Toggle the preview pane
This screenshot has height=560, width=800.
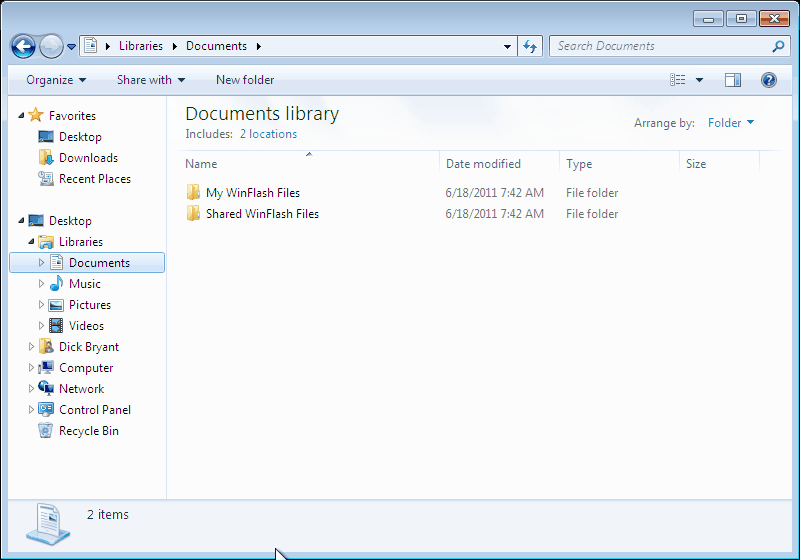[x=733, y=80]
